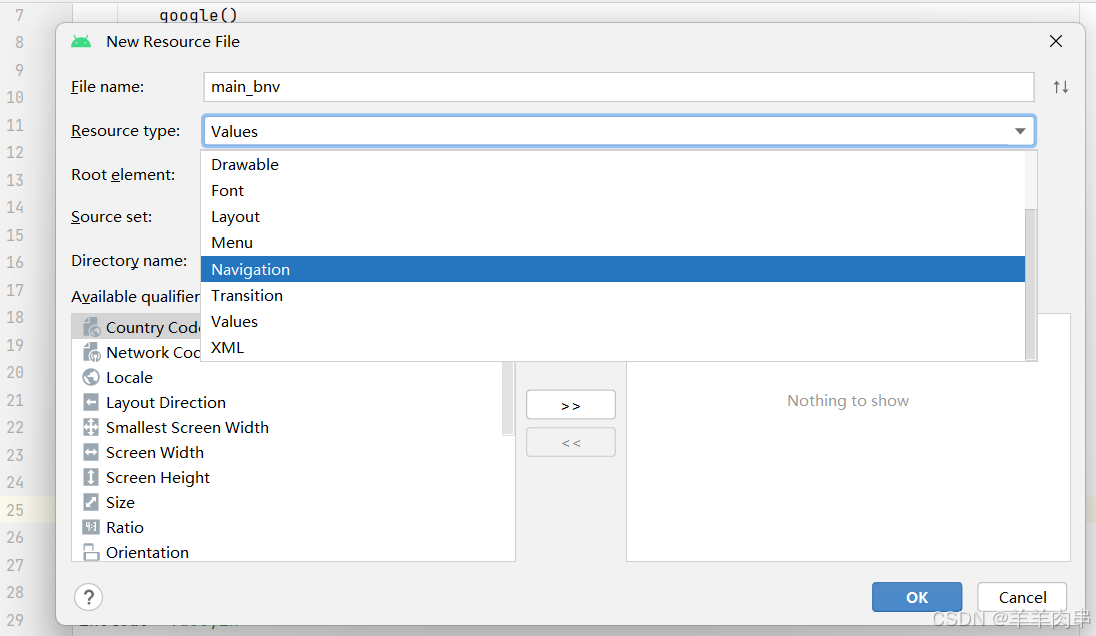Open the Resource type dropdown
Screen dimensions: 1096x636
tap(1020, 131)
